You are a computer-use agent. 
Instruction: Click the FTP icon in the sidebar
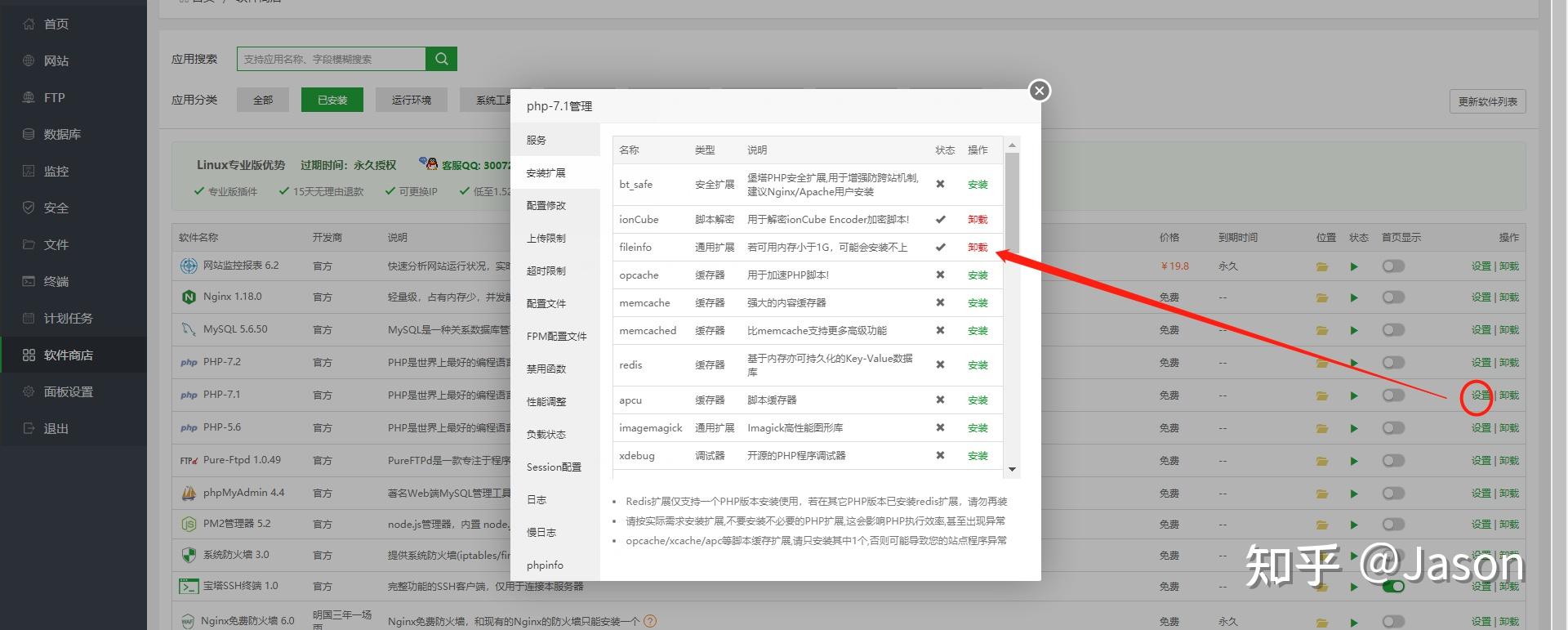[29, 97]
